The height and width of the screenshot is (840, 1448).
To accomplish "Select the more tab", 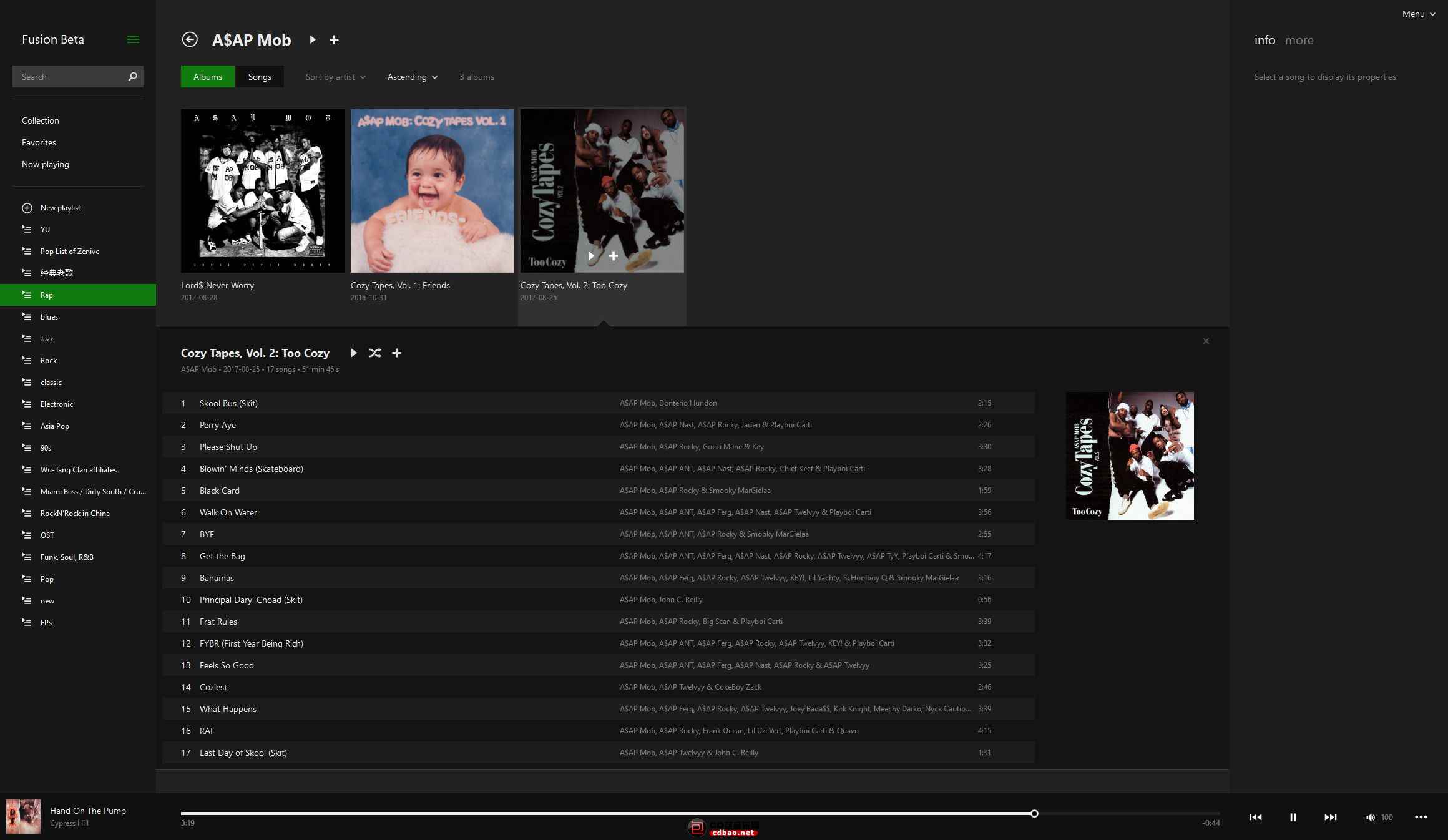I will [1299, 40].
